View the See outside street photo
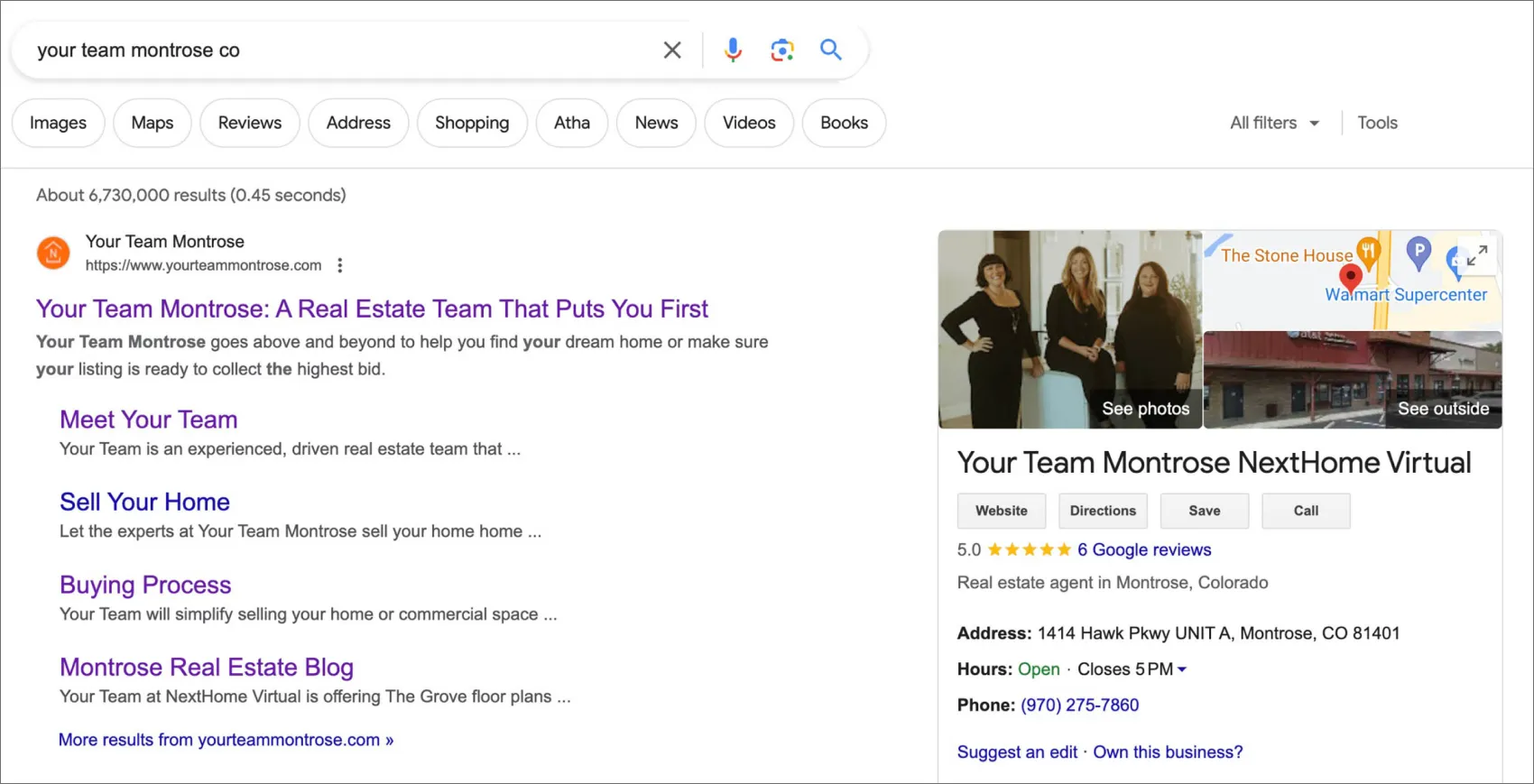Image resolution: width=1534 pixels, height=784 pixels. pos(1352,380)
